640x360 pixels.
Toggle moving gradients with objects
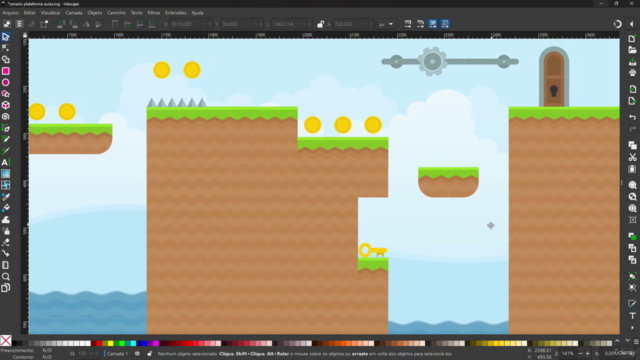(433, 24)
